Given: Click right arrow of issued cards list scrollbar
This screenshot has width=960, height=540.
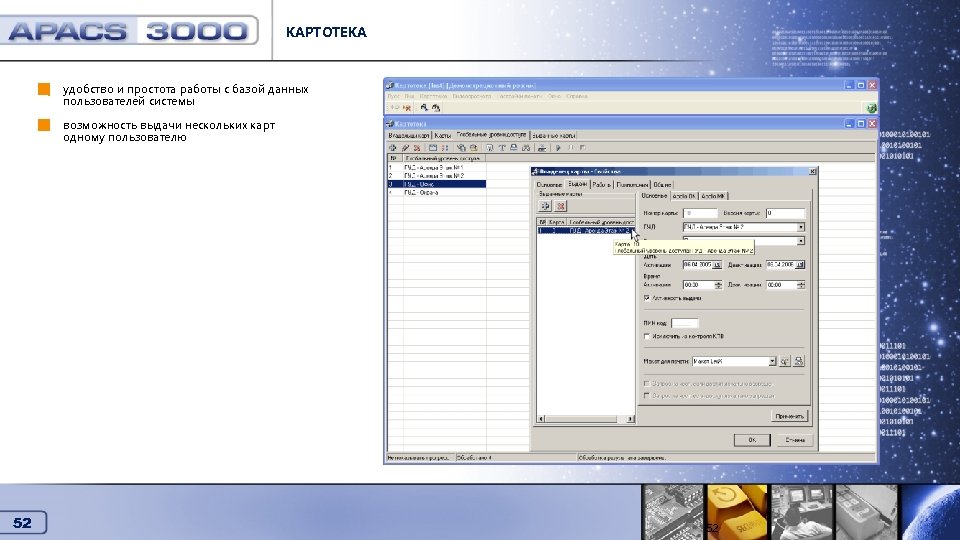Looking at the screenshot, I should [630, 419].
